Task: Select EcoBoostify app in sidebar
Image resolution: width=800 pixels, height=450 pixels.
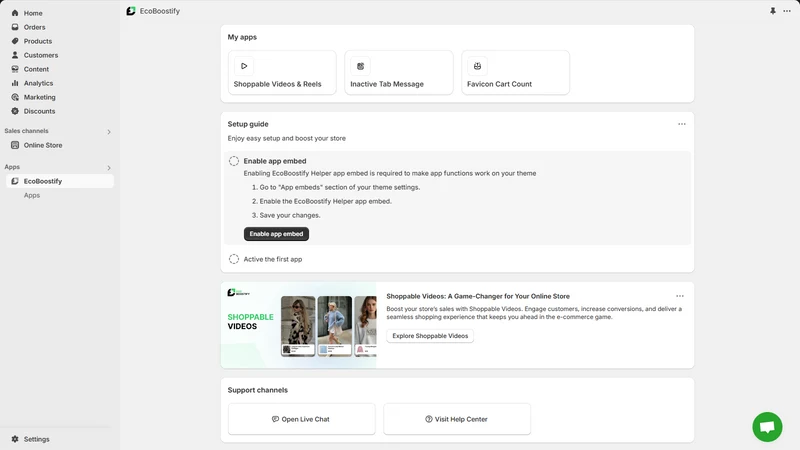Action: point(60,181)
